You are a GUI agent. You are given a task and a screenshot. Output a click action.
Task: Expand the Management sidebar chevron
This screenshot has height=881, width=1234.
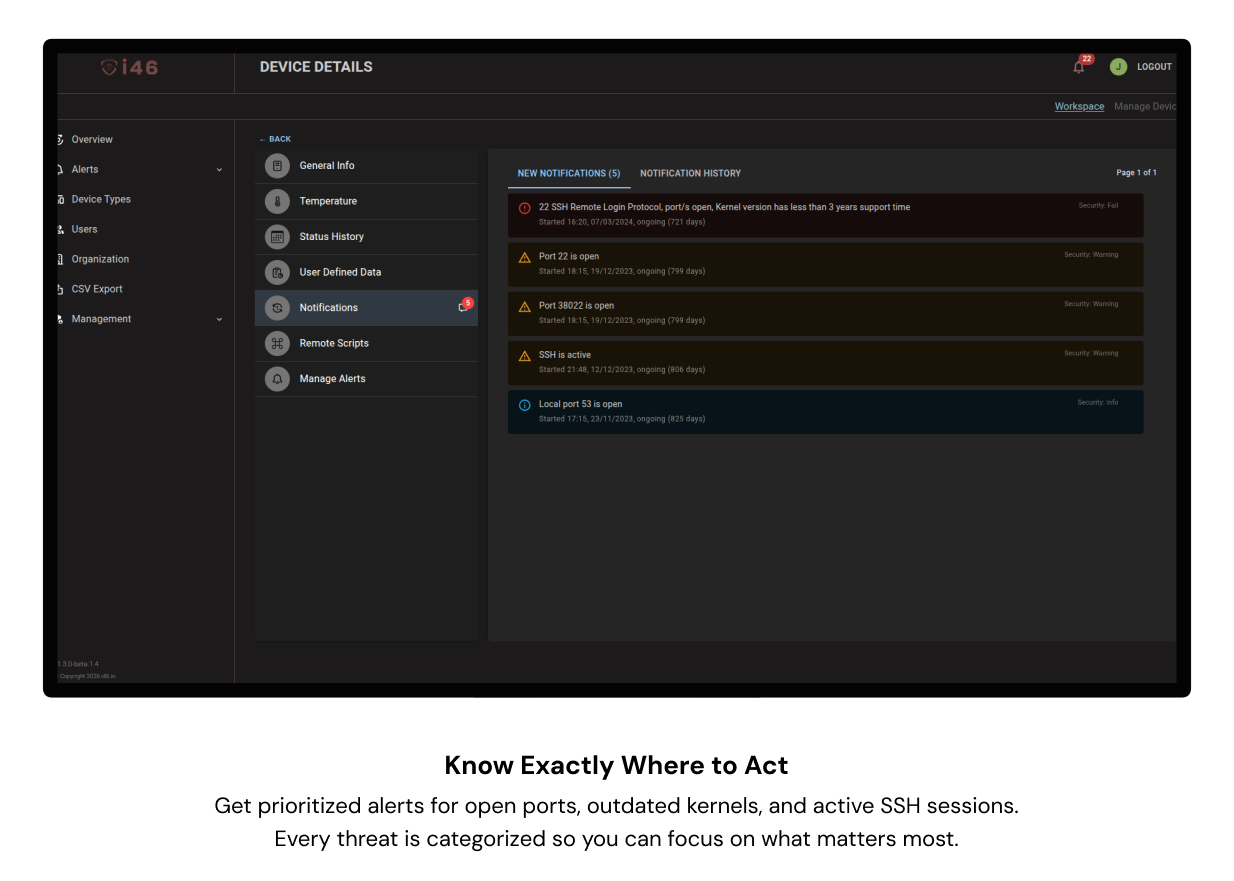click(x=219, y=320)
